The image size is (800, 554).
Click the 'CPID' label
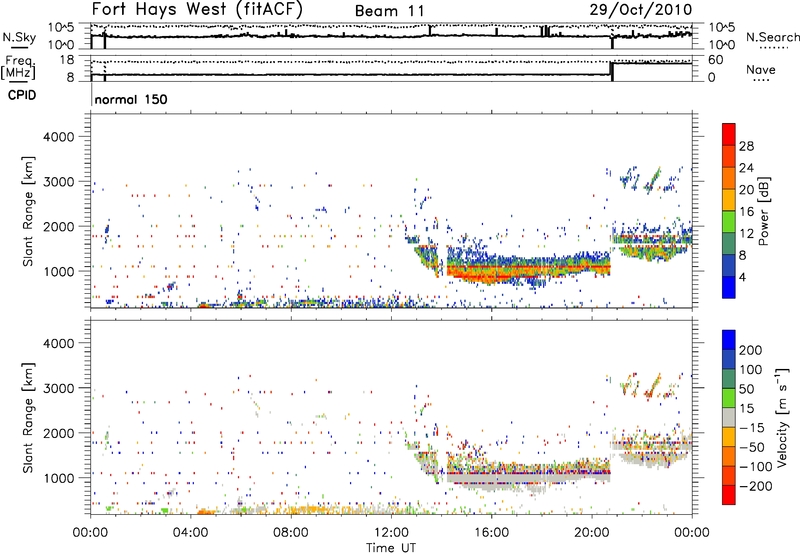point(22,95)
